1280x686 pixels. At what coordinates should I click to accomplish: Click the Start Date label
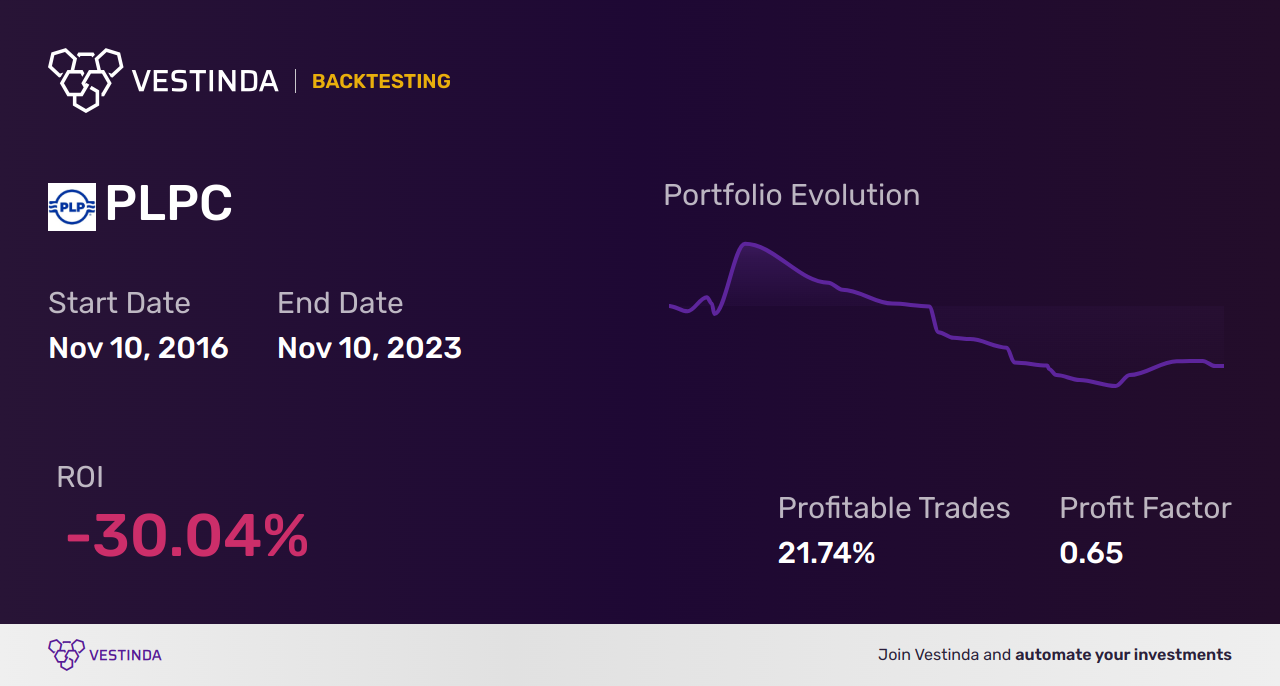tap(119, 303)
